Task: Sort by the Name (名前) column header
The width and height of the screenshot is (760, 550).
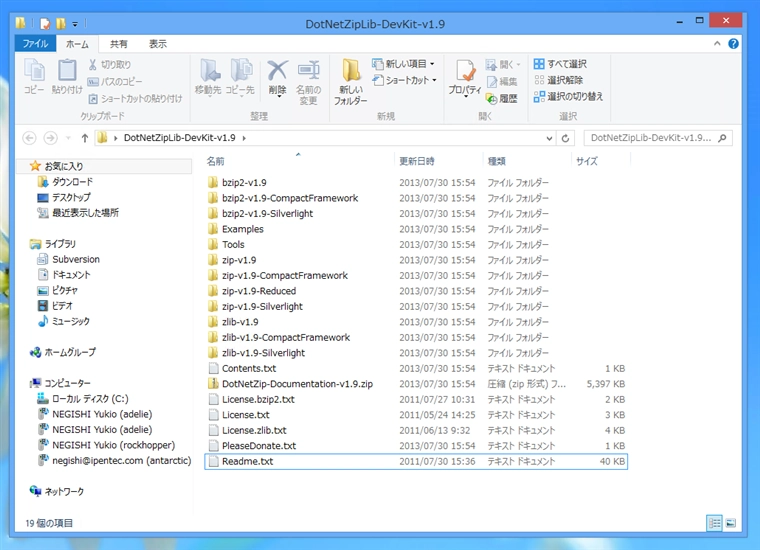Action: click(x=299, y=161)
